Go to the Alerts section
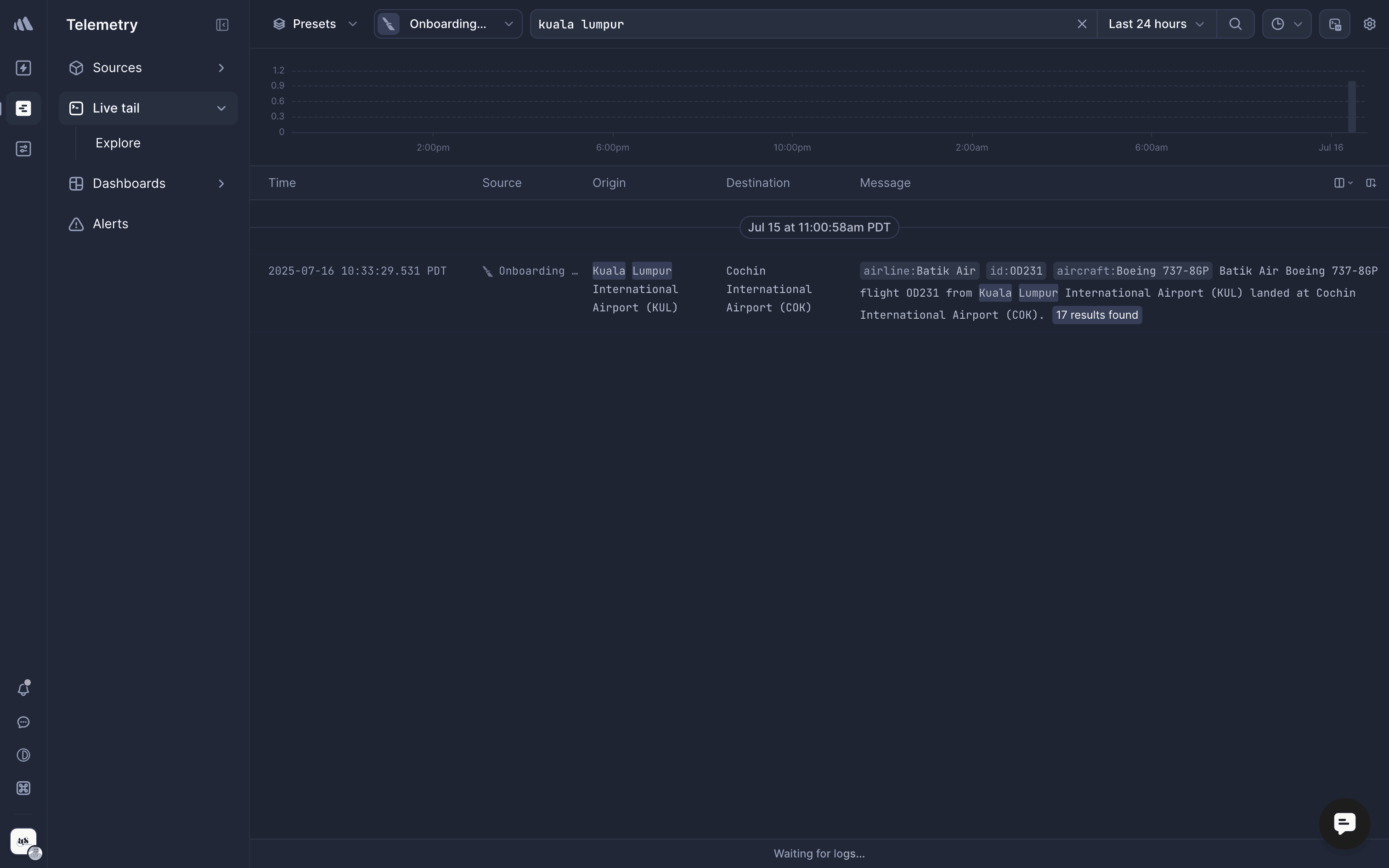Image resolution: width=1389 pixels, height=868 pixels. click(x=110, y=224)
